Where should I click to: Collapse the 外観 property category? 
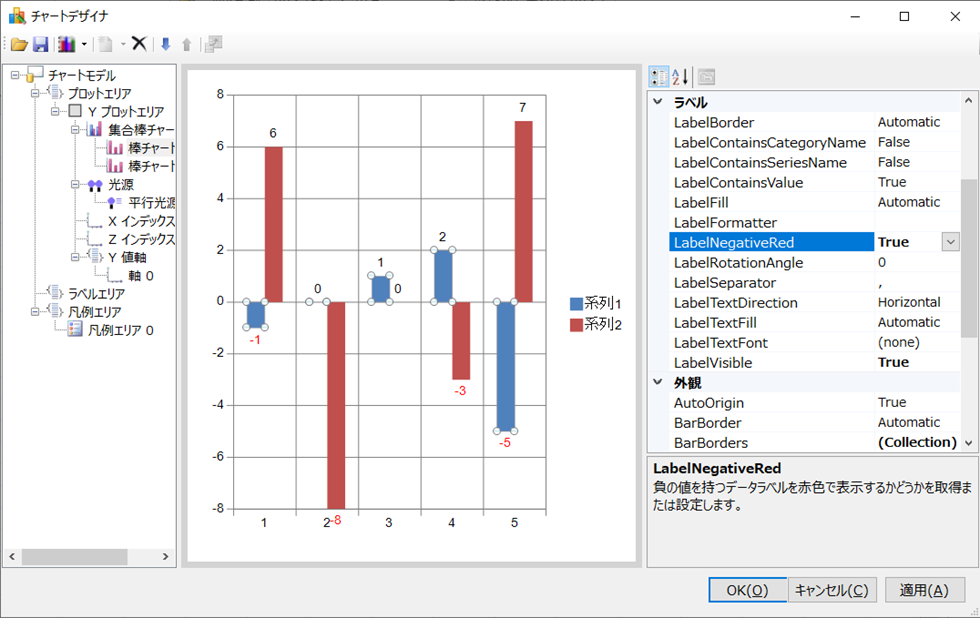657,382
